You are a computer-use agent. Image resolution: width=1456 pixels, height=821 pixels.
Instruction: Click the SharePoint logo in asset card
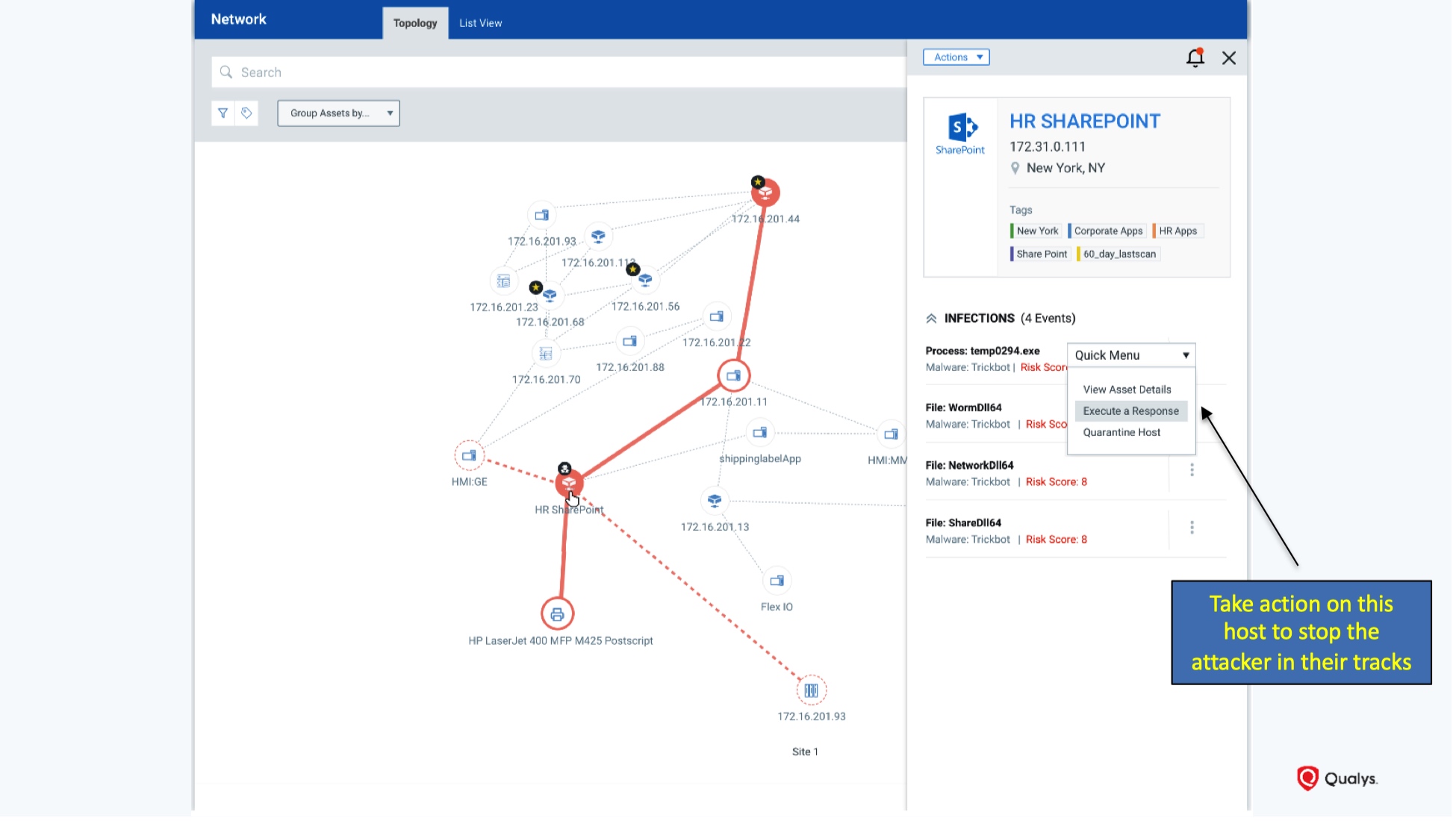coord(960,134)
